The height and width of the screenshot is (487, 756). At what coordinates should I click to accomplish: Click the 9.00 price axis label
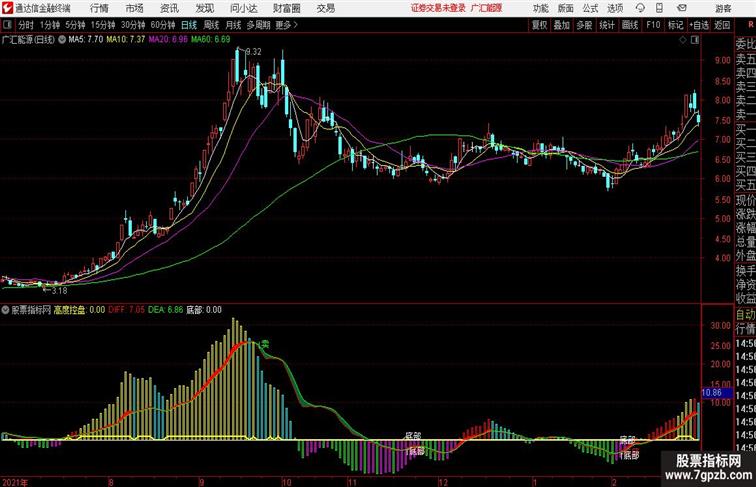[723, 60]
